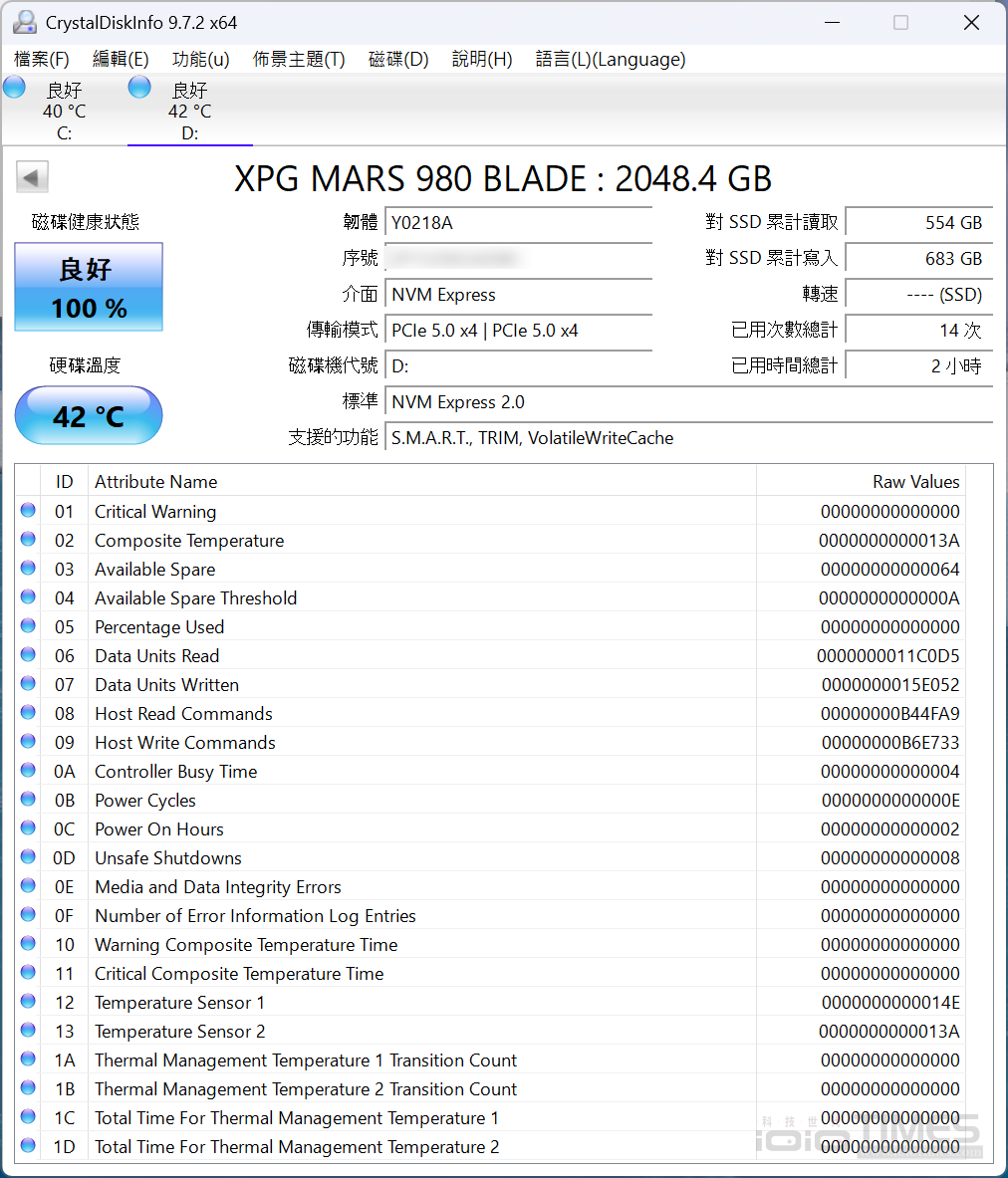
Task: Click the 42 °C temperature button
Action: [89, 415]
